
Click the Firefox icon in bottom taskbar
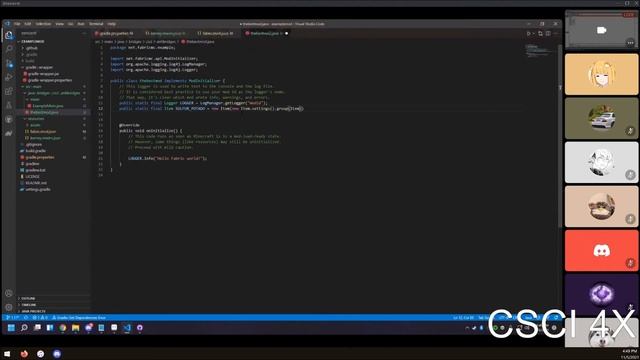point(24,354)
